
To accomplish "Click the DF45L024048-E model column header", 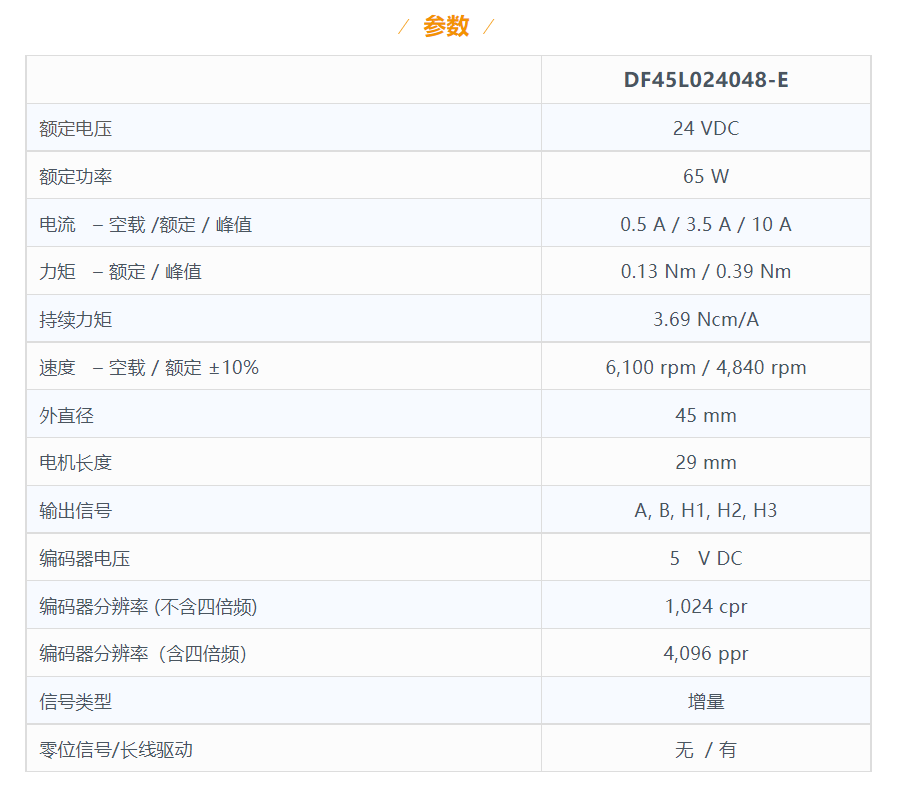I will [706, 80].
